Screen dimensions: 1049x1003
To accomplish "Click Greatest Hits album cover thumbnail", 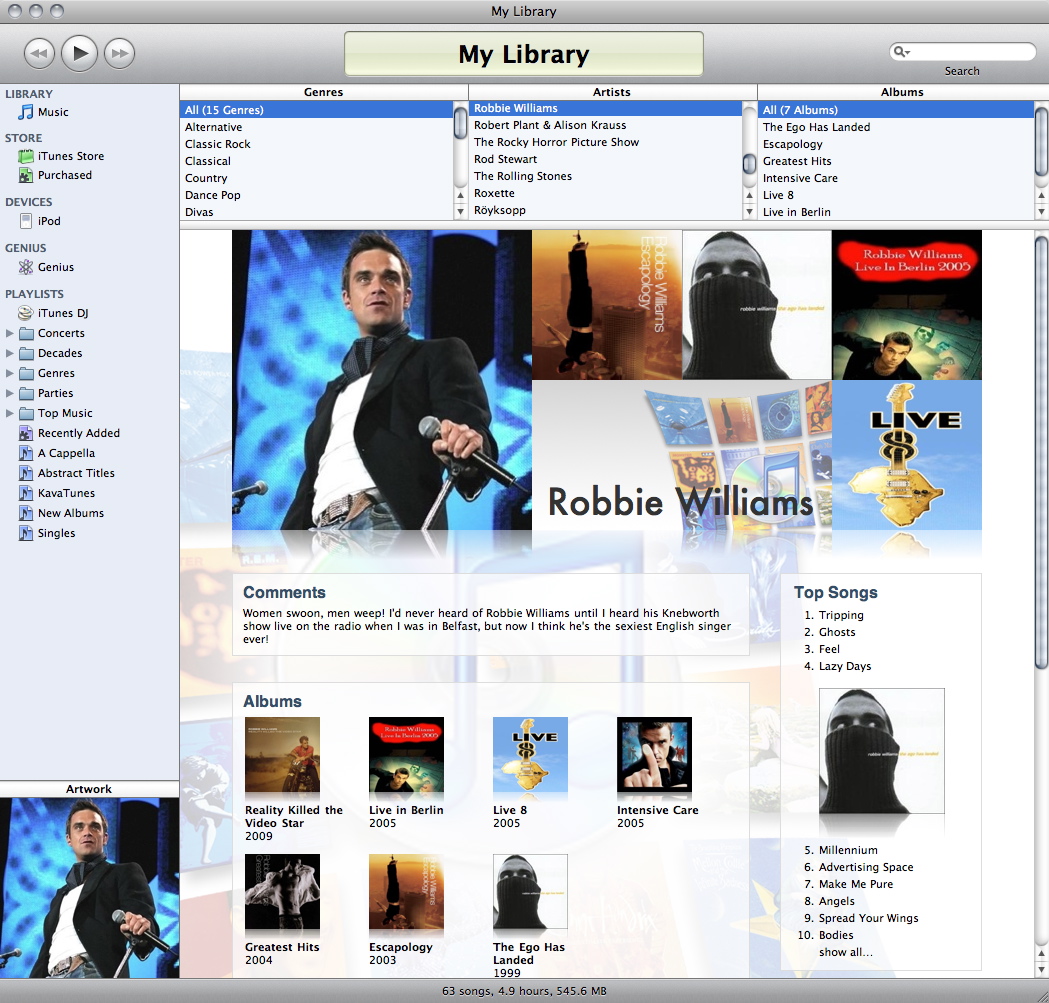I will click(x=282, y=892).
